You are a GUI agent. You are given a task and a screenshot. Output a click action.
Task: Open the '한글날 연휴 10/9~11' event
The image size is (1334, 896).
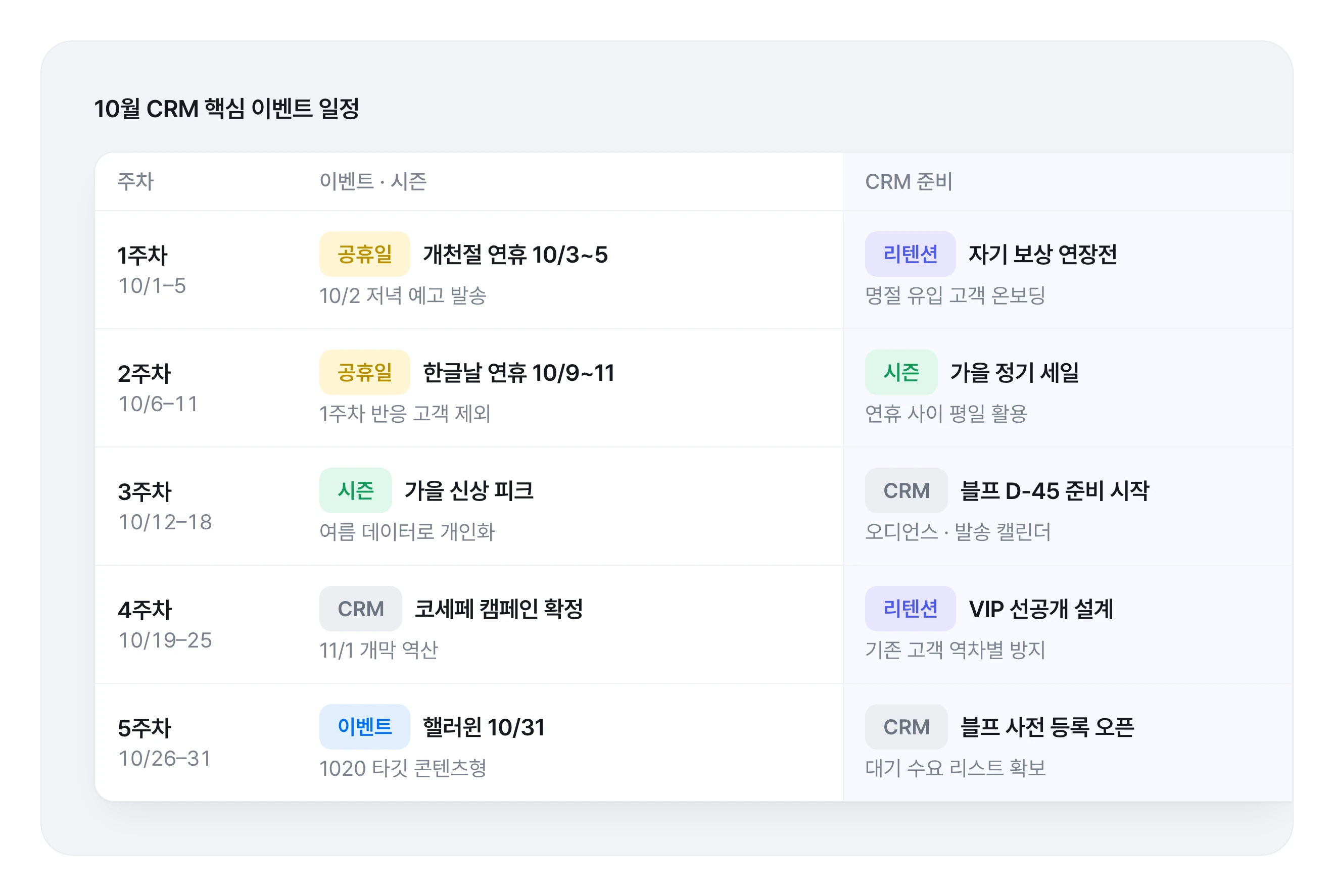tap(518, 373)
